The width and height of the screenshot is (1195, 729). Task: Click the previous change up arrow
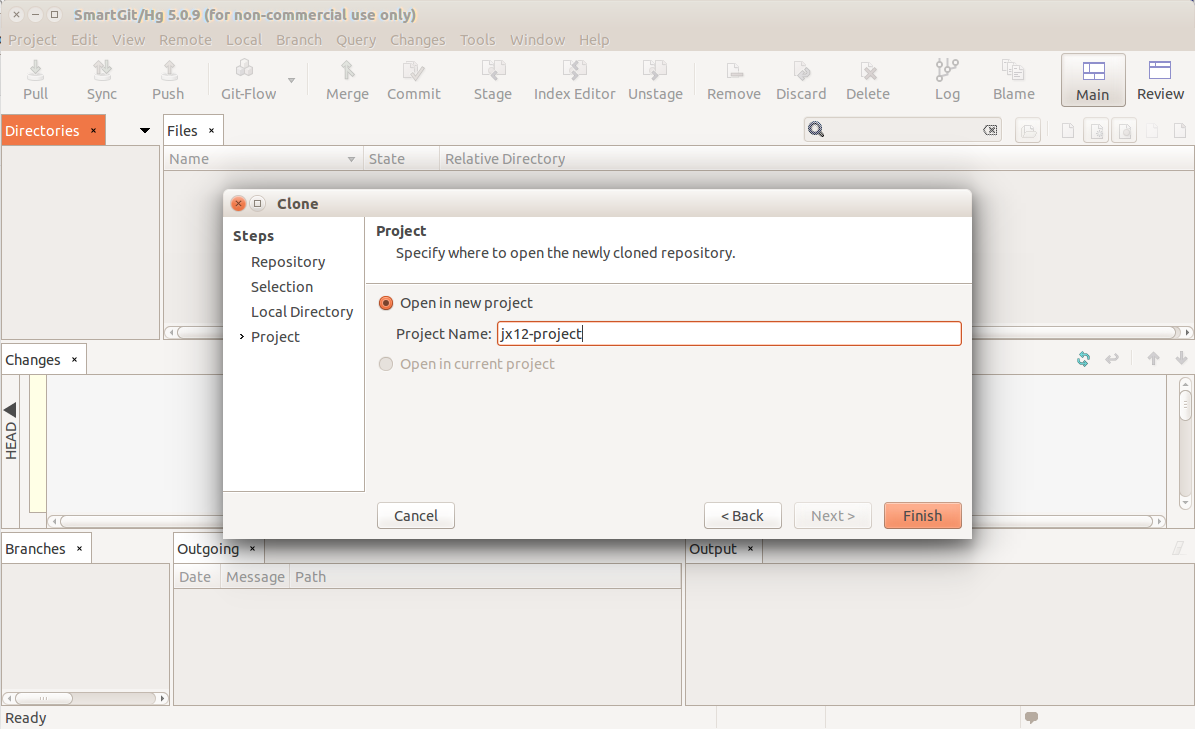pyautogui.click(x=1153, y=359)
